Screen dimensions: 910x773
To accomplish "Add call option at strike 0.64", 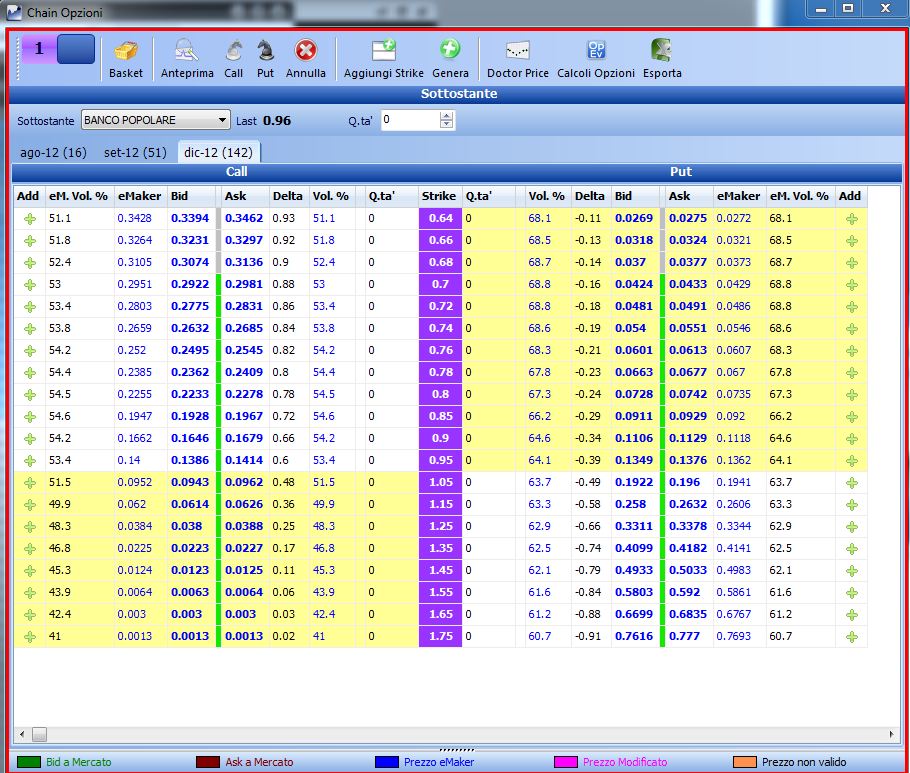I will coord(30,219).
